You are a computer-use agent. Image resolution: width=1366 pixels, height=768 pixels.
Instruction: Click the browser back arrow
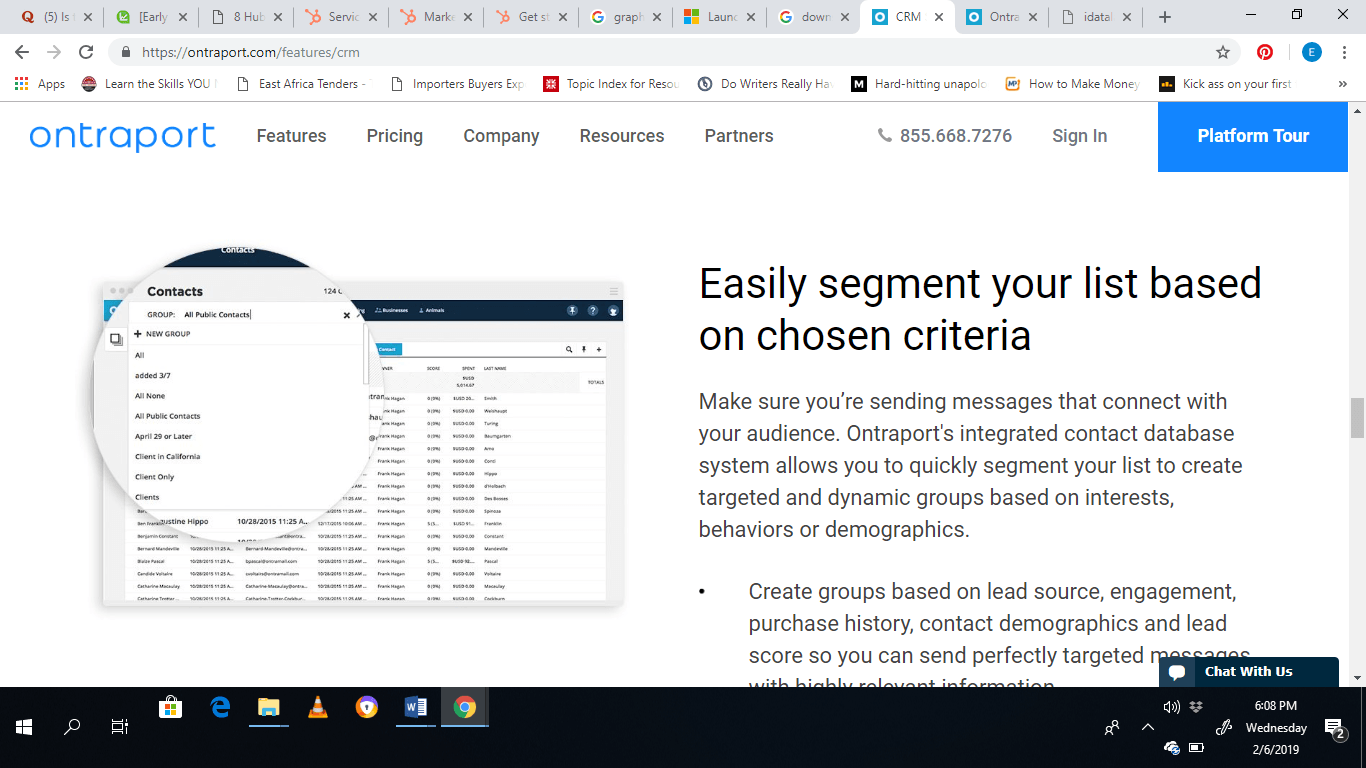pyautogui.click(x=22, y=52)
